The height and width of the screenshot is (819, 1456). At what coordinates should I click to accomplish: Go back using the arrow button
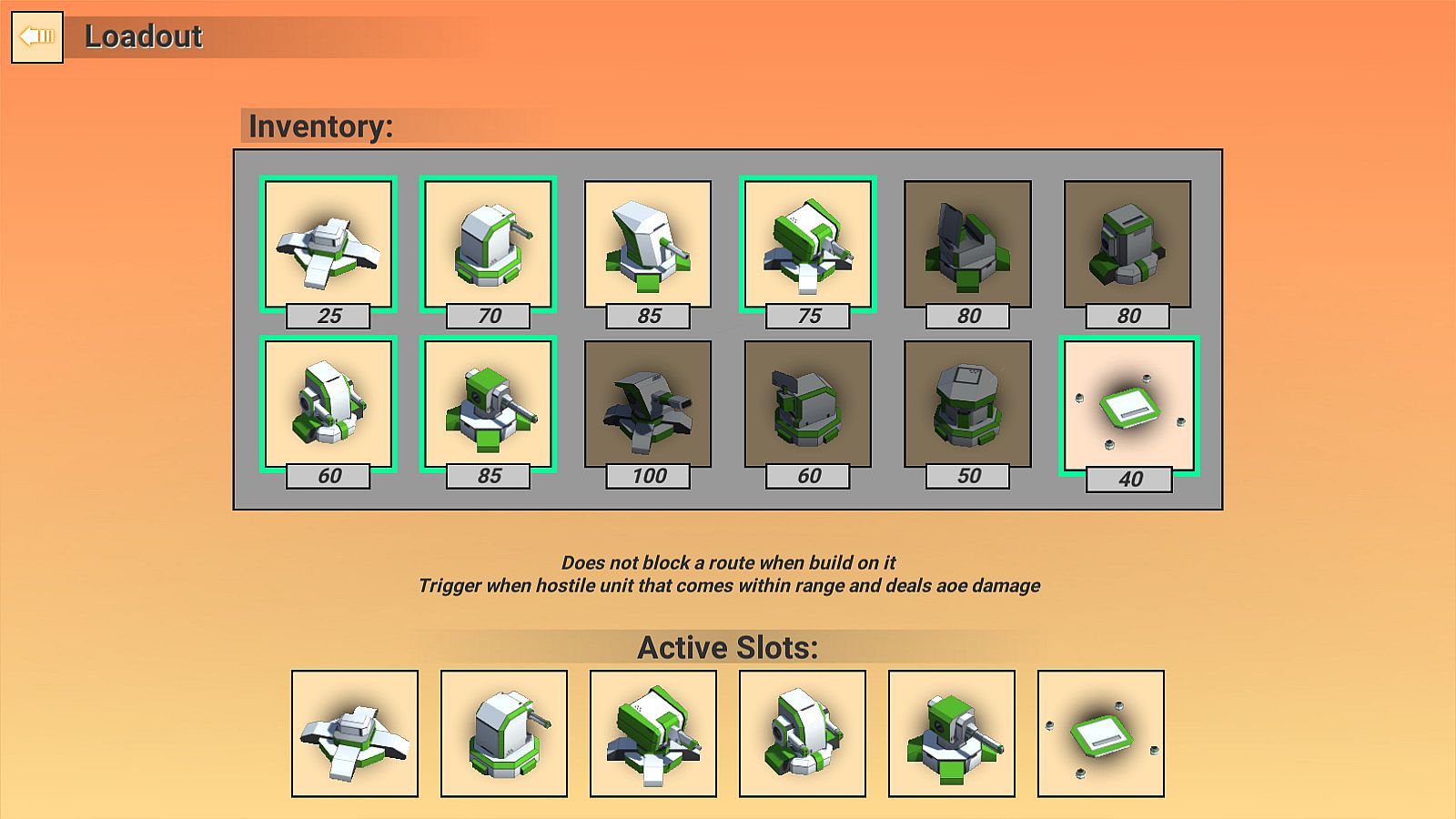pyautogui.click(x=37, y=37)
